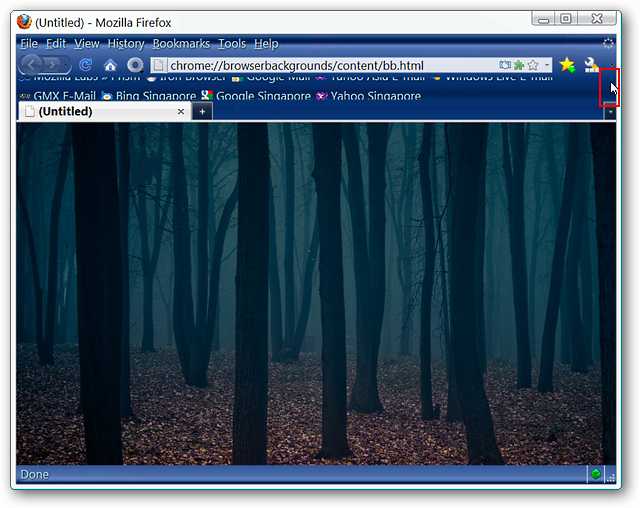640x508 pixels.
Task: Open a new tab with the plus button
Action: [202, 111]
